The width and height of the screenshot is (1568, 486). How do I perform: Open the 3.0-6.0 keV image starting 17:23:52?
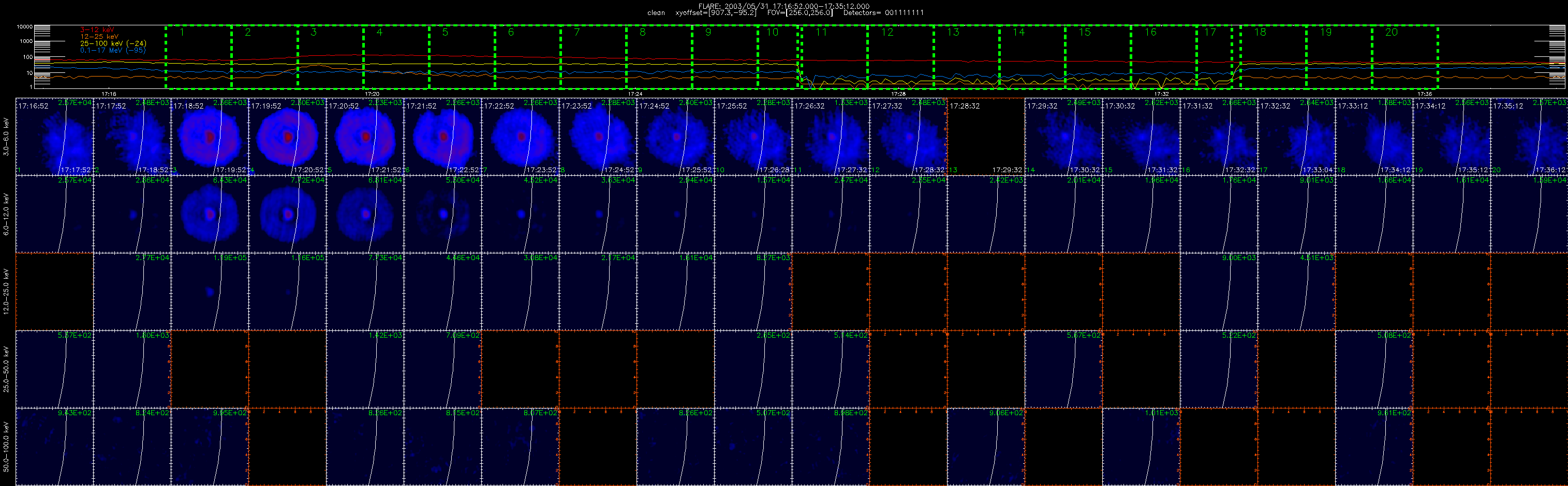[598, 137]
